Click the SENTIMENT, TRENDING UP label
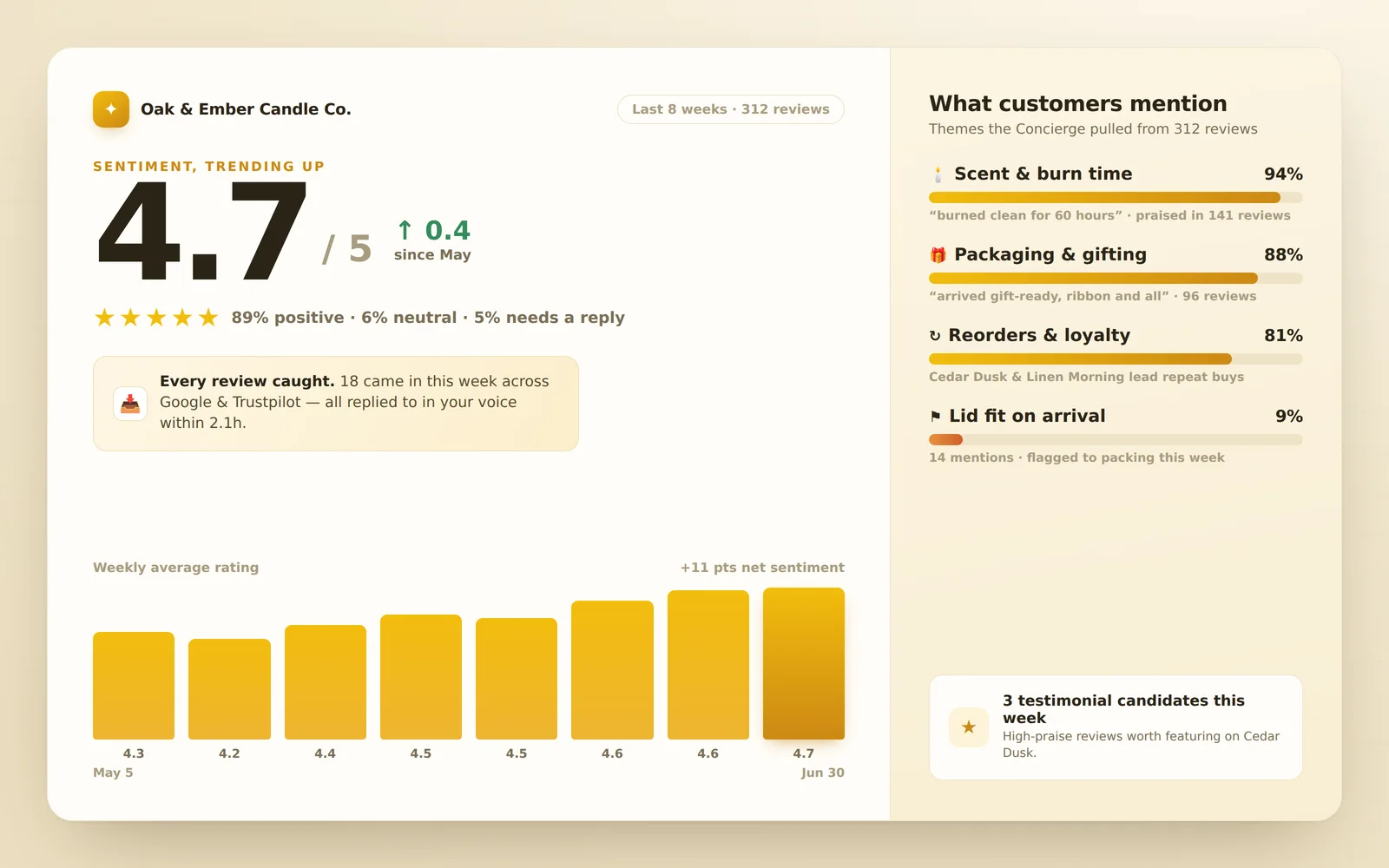The image size is (1389, 868). (208, 166)
